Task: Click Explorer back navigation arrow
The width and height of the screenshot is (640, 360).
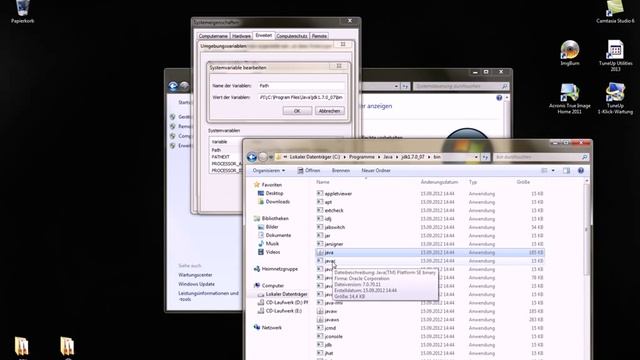Action: (x=252, y=157)
